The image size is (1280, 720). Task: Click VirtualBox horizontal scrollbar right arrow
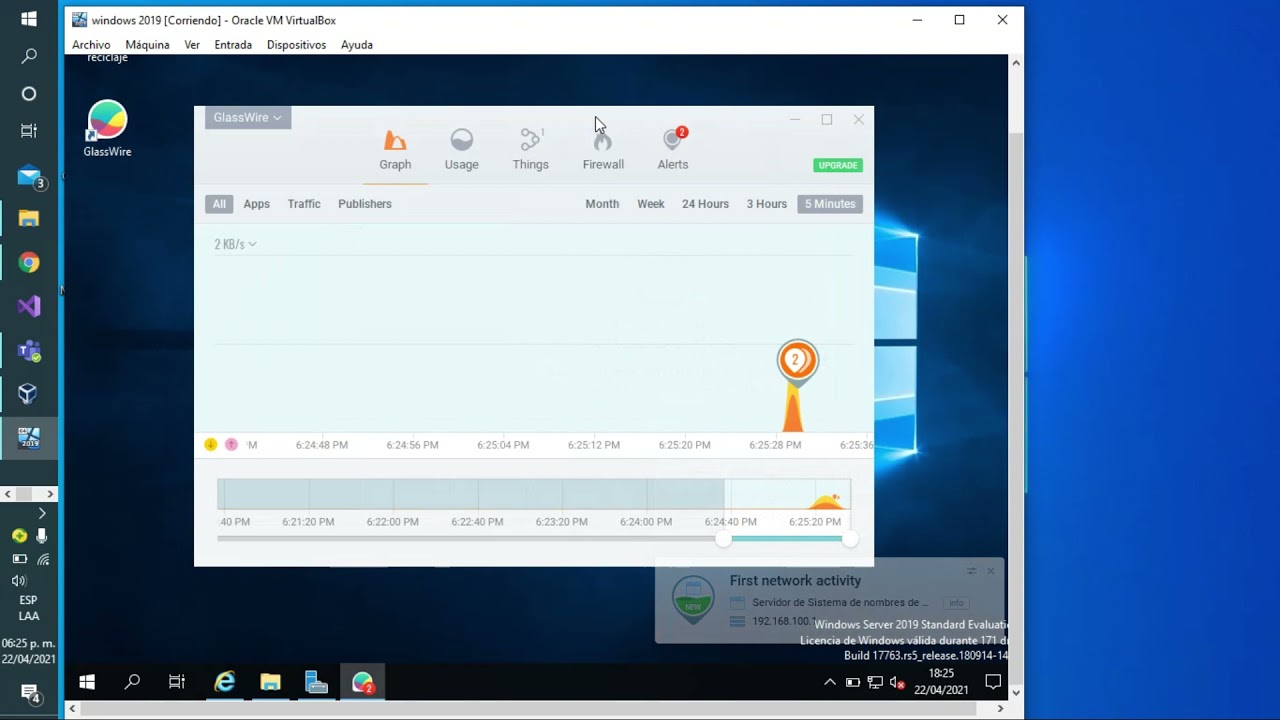[1000, 709]
